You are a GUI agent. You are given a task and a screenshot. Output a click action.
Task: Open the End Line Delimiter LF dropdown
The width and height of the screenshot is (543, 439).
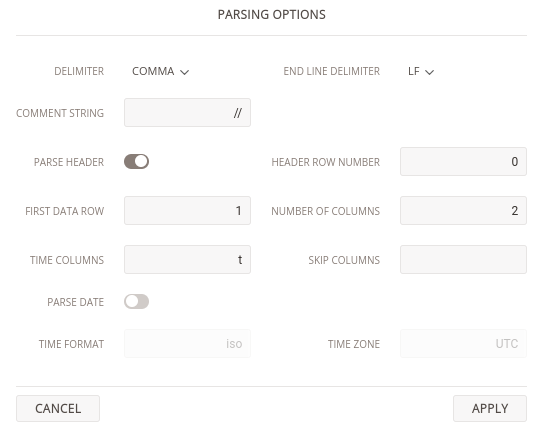pyautogui.click(x=421, y=71)
